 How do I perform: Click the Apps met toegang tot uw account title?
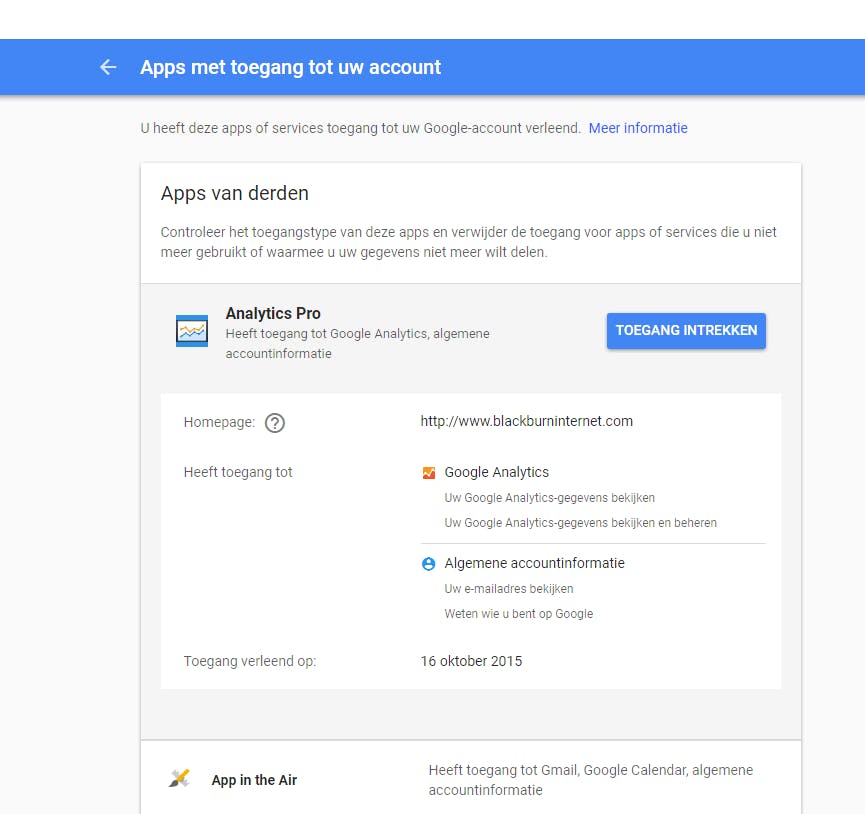[289, 67]
